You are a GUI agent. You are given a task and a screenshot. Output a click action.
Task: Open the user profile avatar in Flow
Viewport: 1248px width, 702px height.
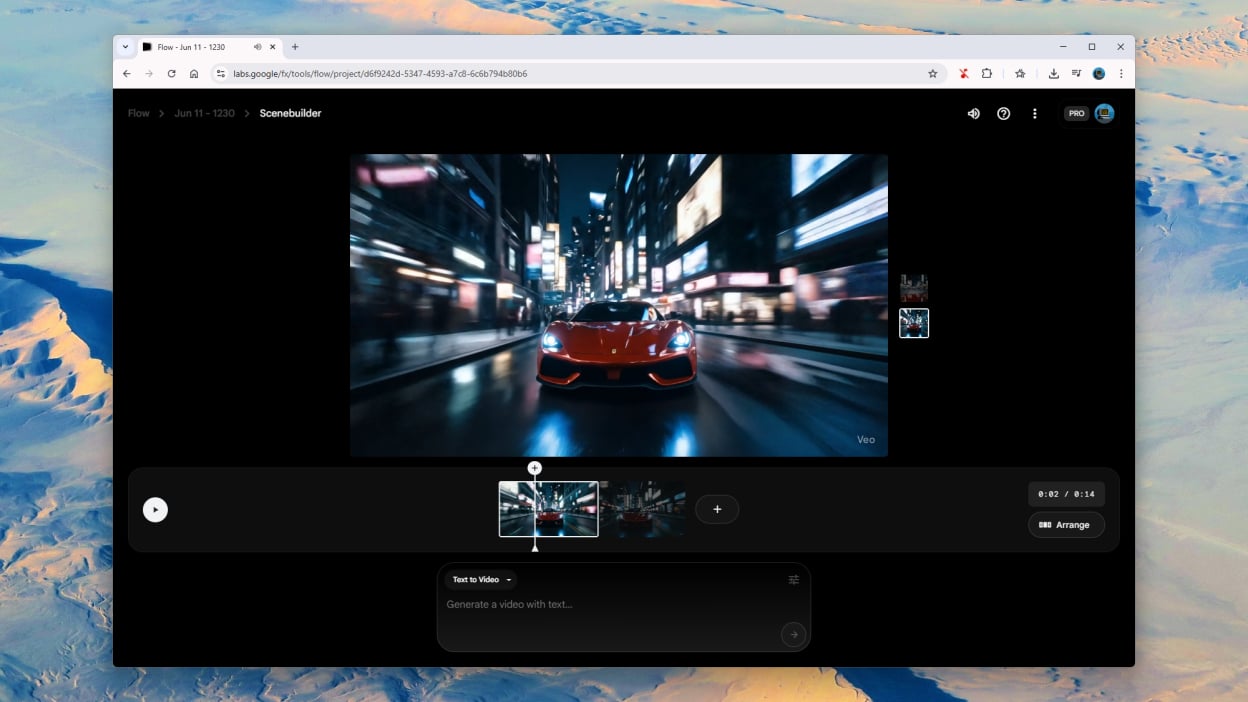pyautogui.click(x=1104, y=114)
